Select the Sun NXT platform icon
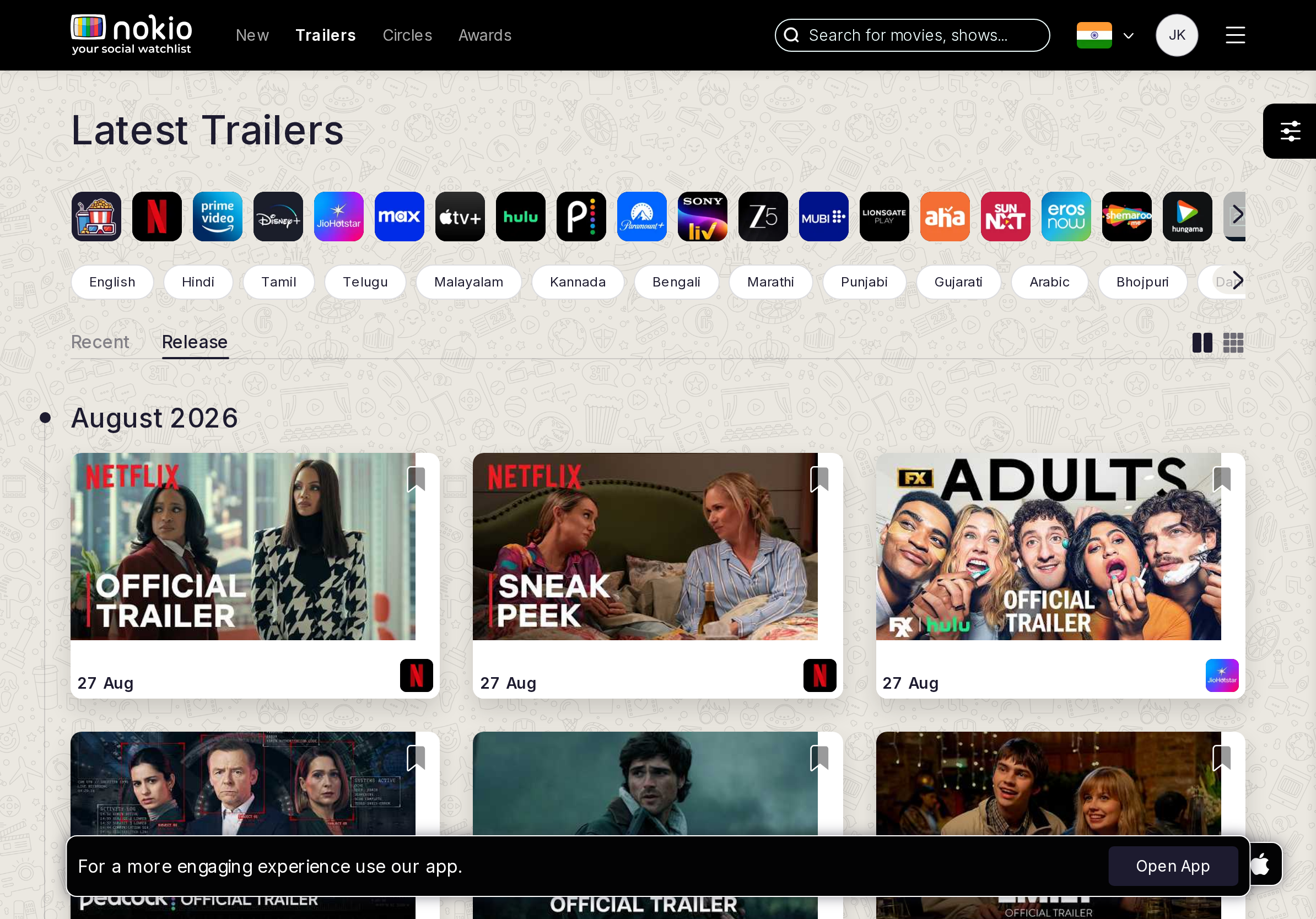Viewport: 1316px width, 919px height. pos(1006,217)
